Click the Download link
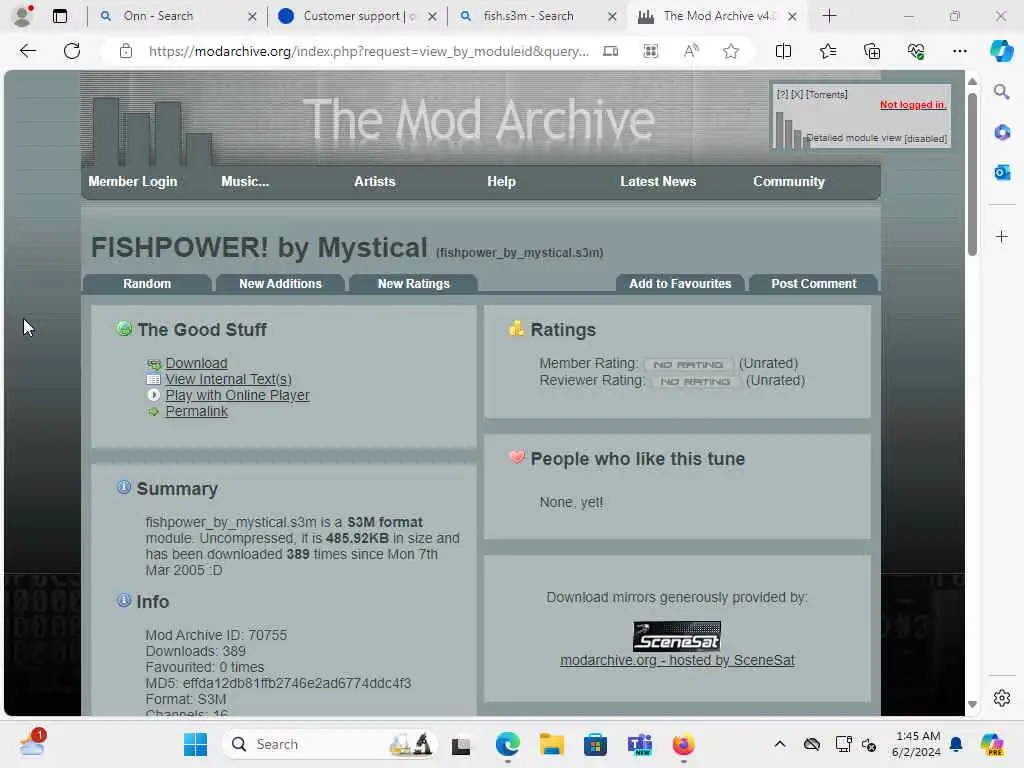Viewport: 1024px width, 768px height. 196,363
